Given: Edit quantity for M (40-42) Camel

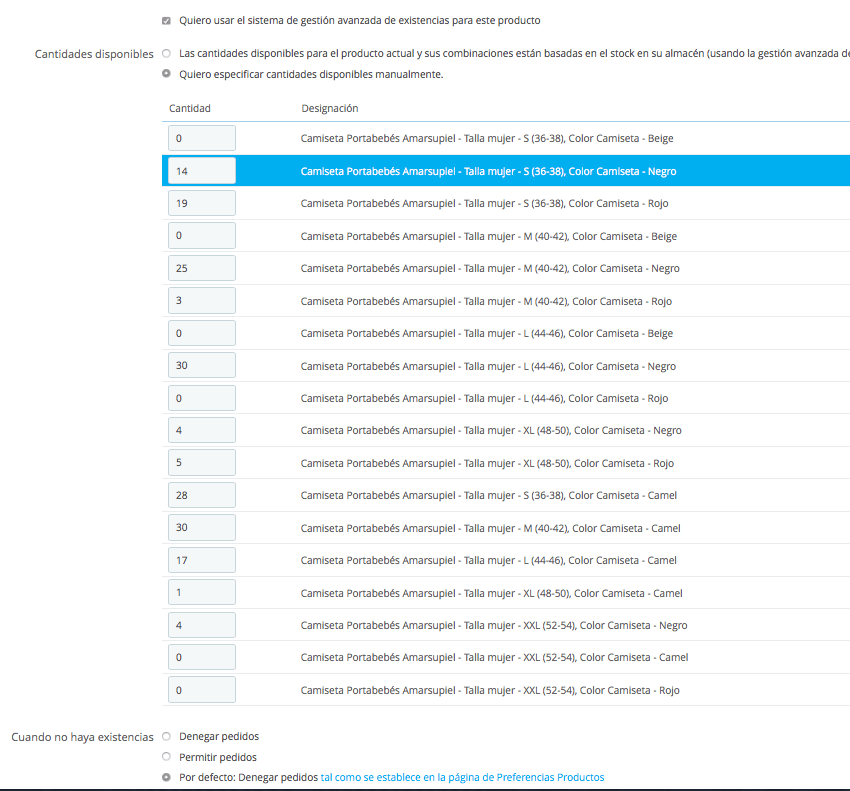Looking at the screenshot, I should click(x=202, y=528).
